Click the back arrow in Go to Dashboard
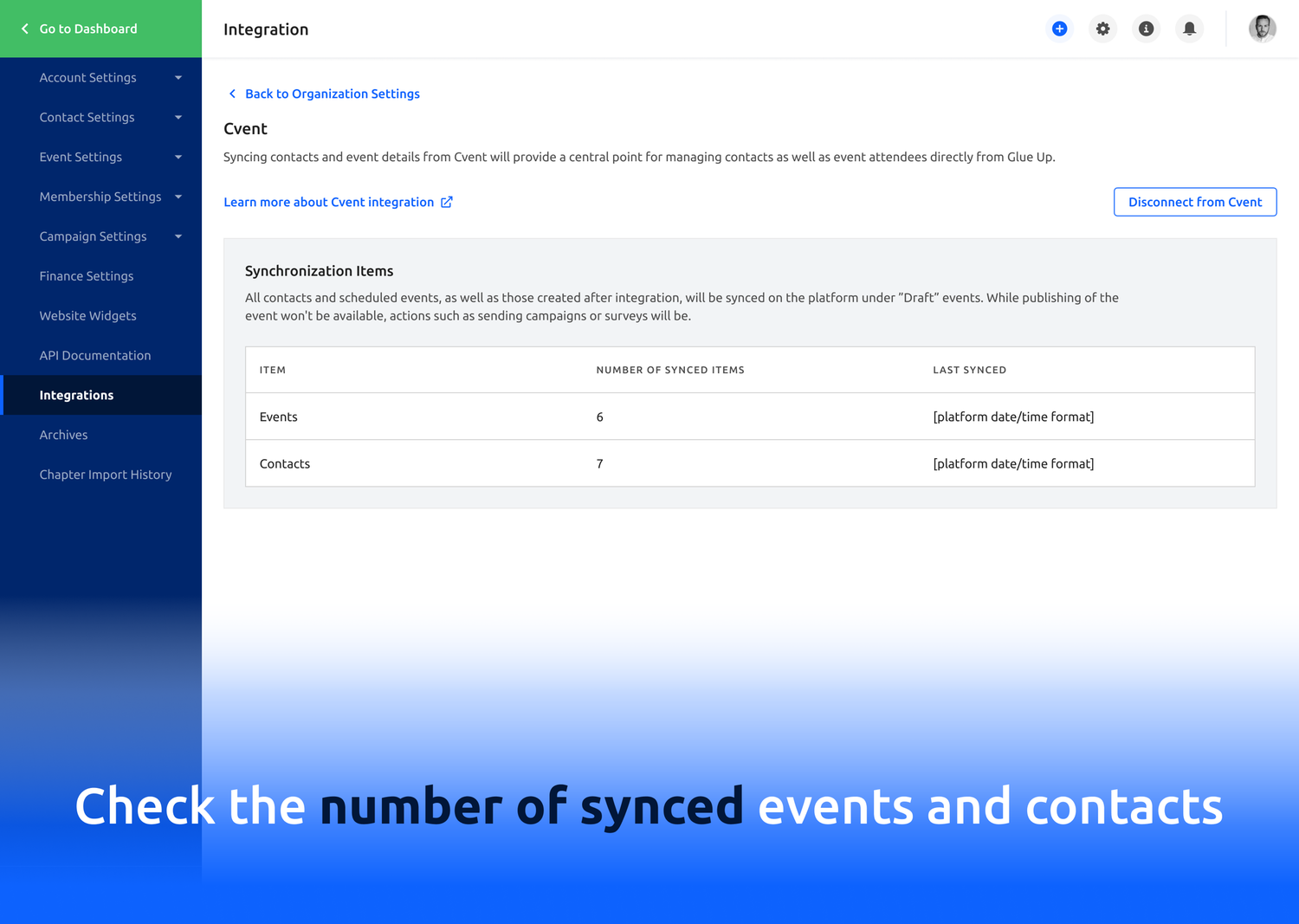This screenshot has width=1299, height=924. point(25,29)
